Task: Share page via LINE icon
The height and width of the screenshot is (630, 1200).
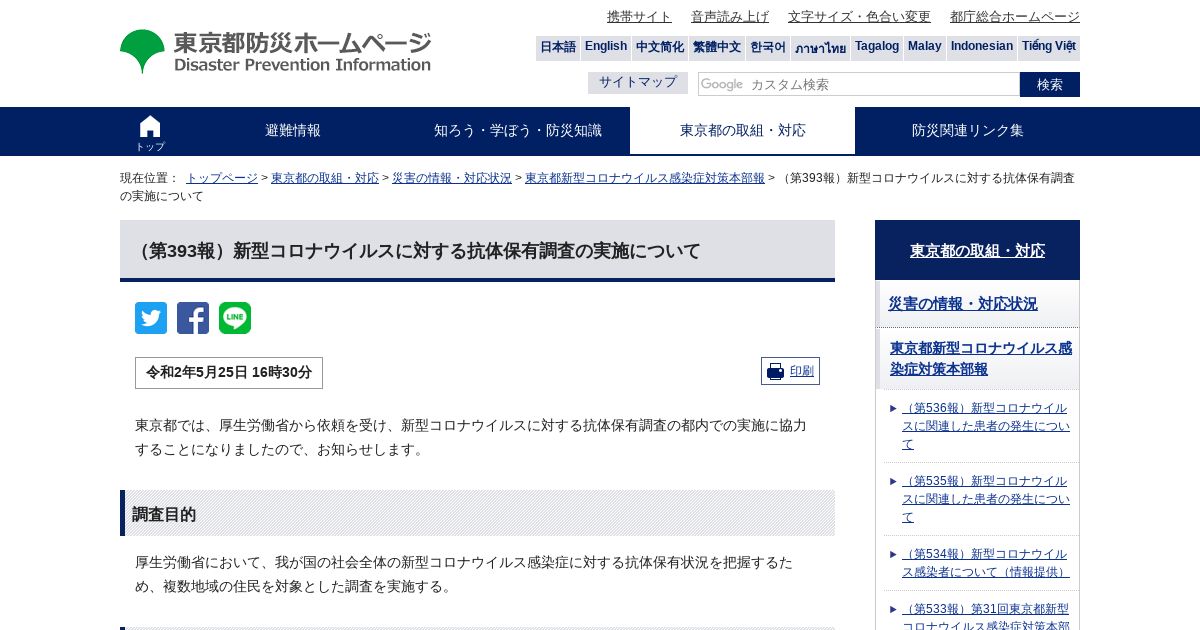Action: 235,318
